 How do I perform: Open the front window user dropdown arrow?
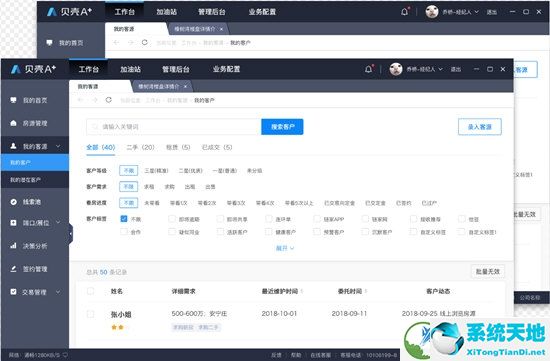pyautogui.click(x=441, y=69)
